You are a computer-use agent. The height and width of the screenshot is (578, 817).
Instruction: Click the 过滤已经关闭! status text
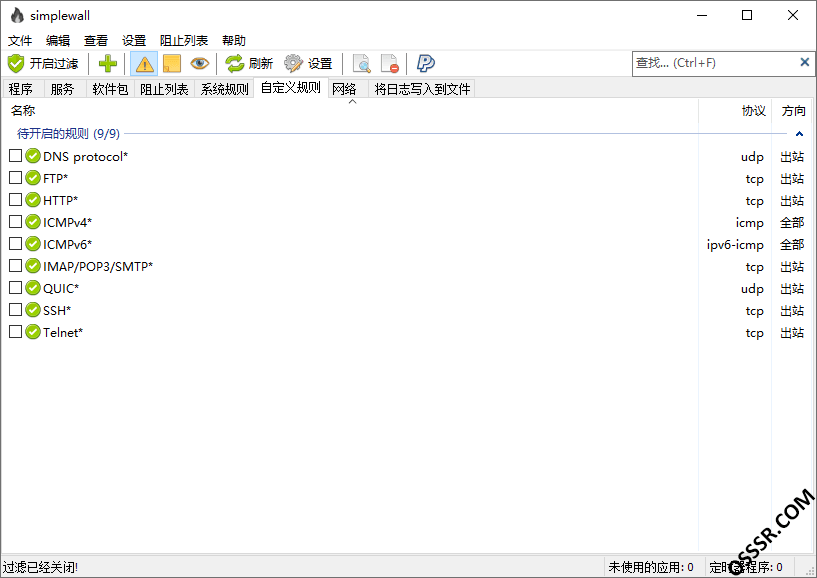point(40,567)
